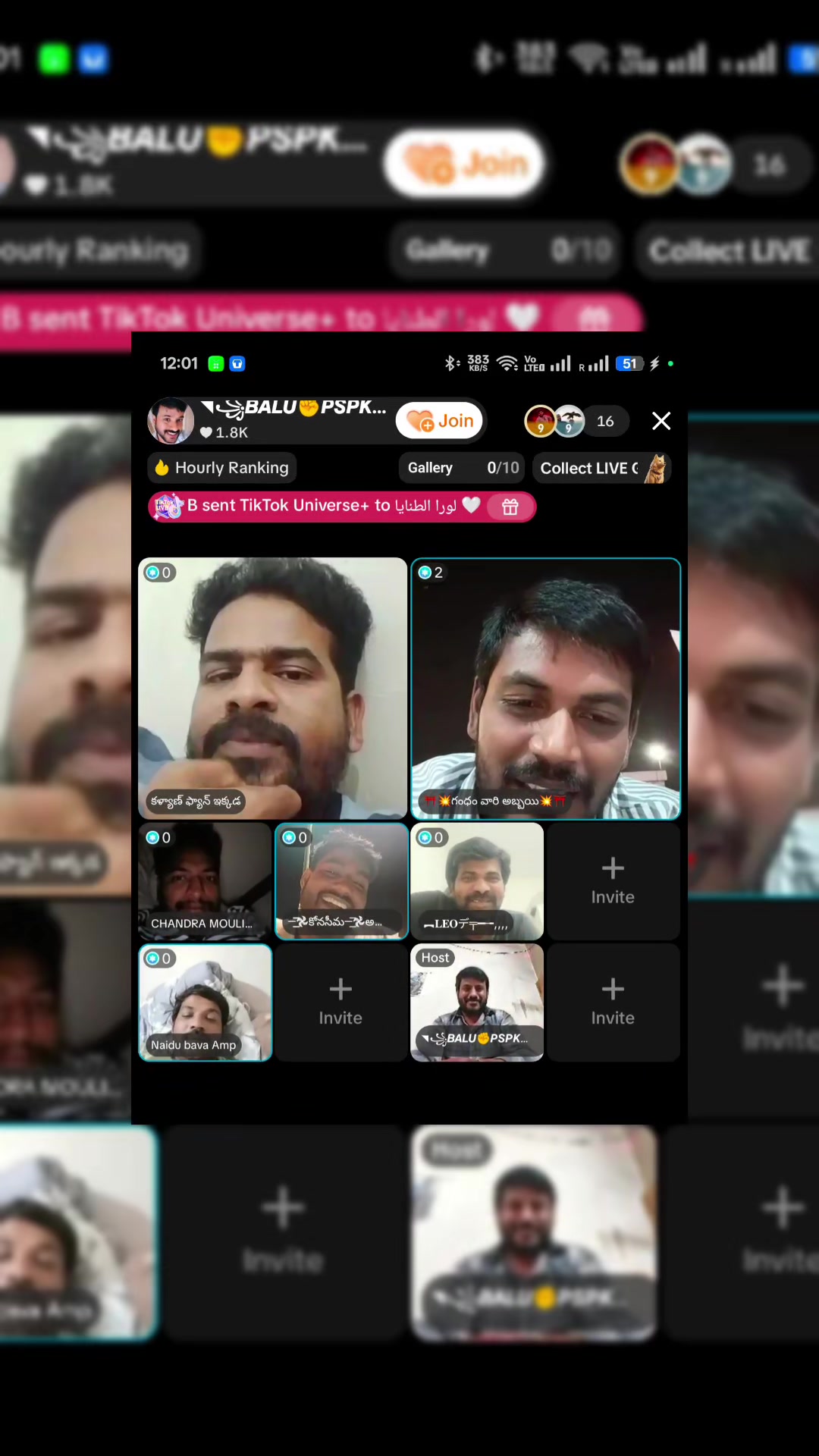Tap the heart likes count 1.8K
Image resolution: width=819 pixels, height=1456 pixels.
click(224, 432)
